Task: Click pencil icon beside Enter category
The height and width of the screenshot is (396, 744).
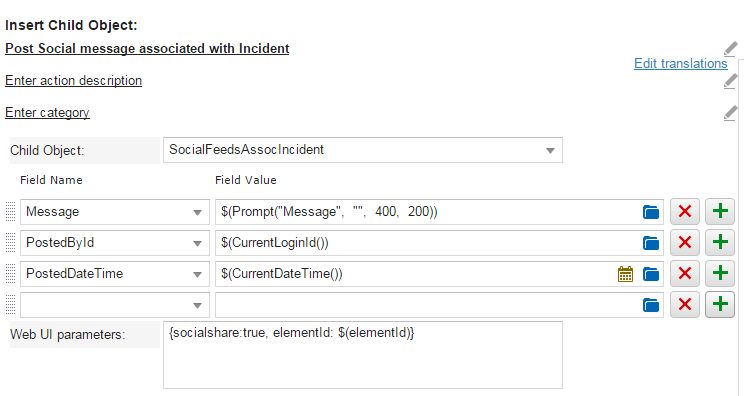Action: [x=731, y=113]
